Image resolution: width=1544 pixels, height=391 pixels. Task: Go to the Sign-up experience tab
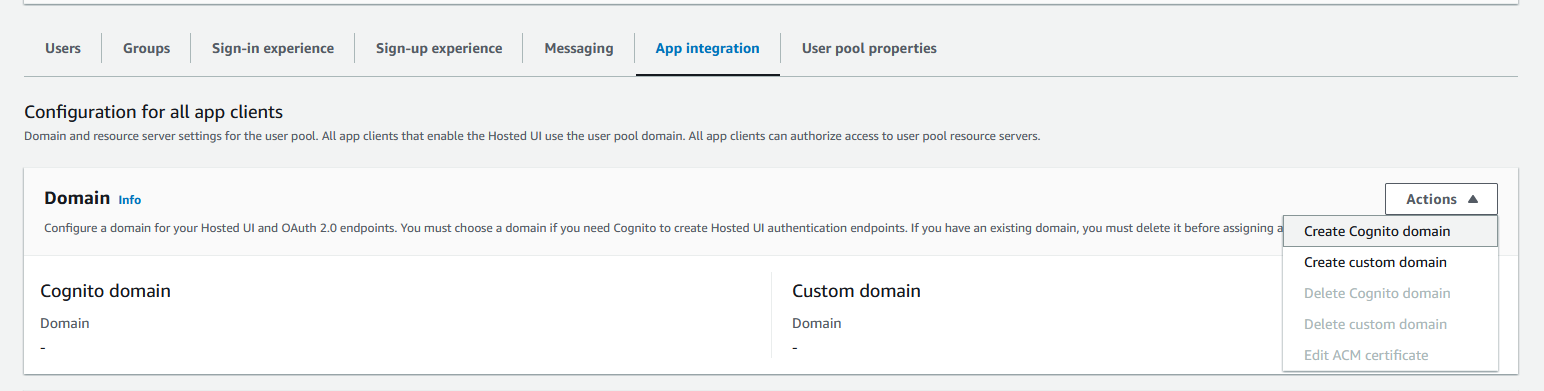tap(439, 48)
